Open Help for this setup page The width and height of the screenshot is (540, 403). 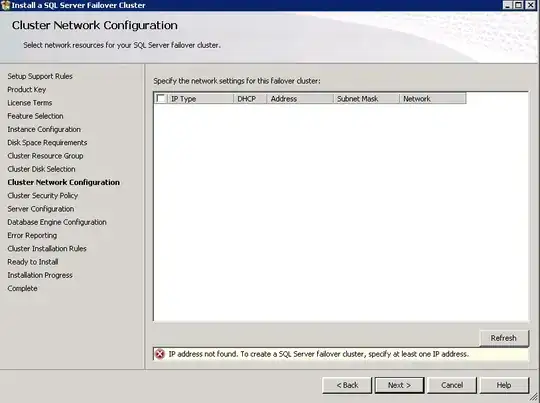click(x=504, y=385)
